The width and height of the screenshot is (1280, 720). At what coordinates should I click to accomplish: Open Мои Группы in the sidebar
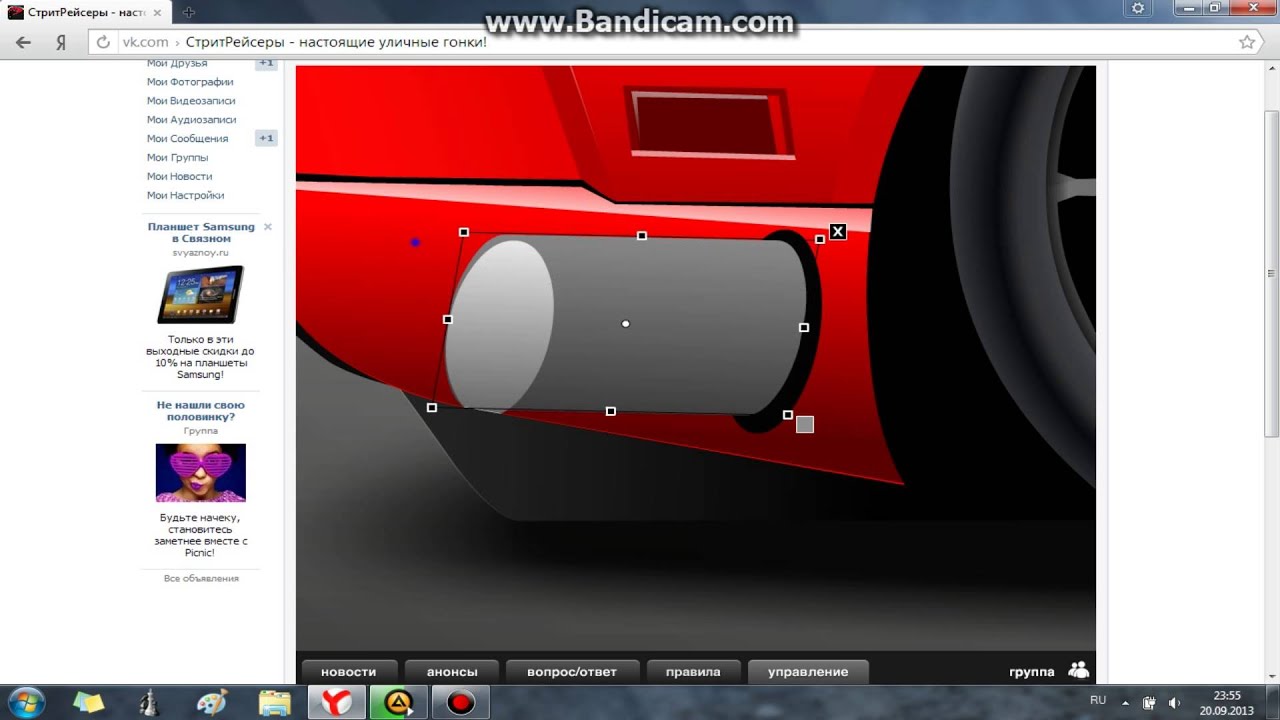(x=177, y=158)
